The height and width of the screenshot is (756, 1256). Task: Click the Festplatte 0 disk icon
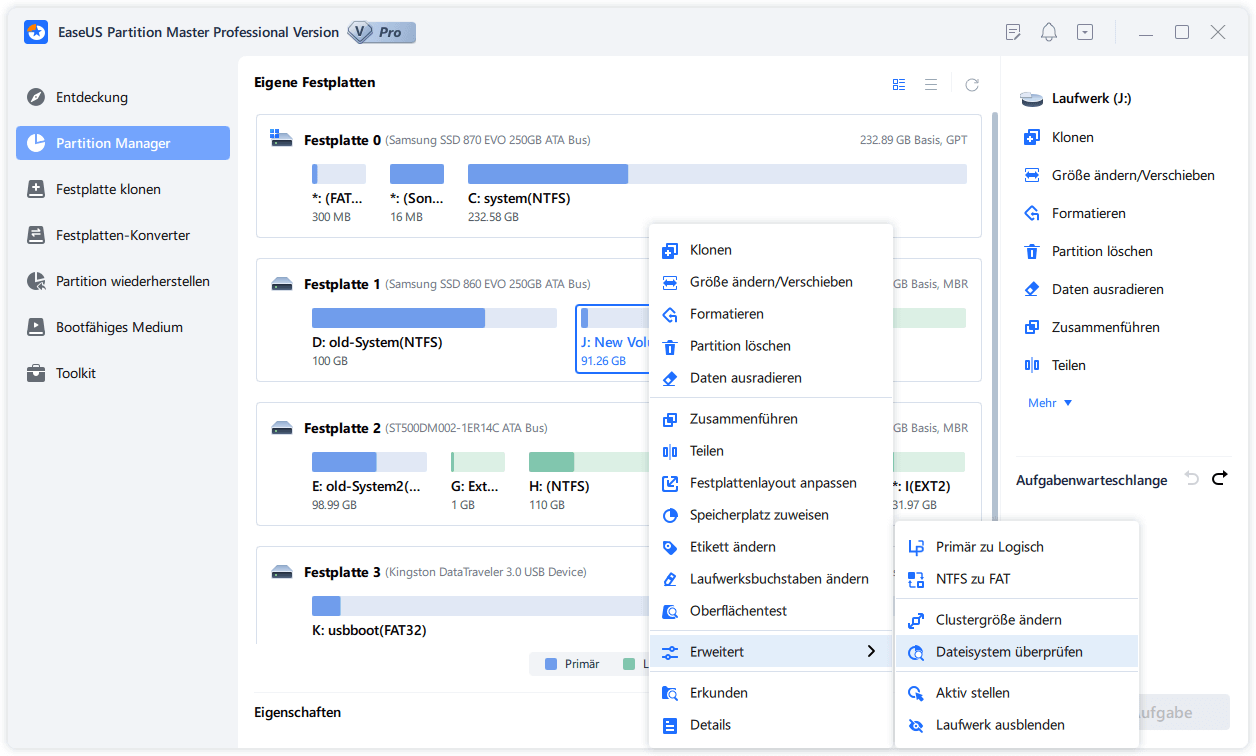coord(282,140)
